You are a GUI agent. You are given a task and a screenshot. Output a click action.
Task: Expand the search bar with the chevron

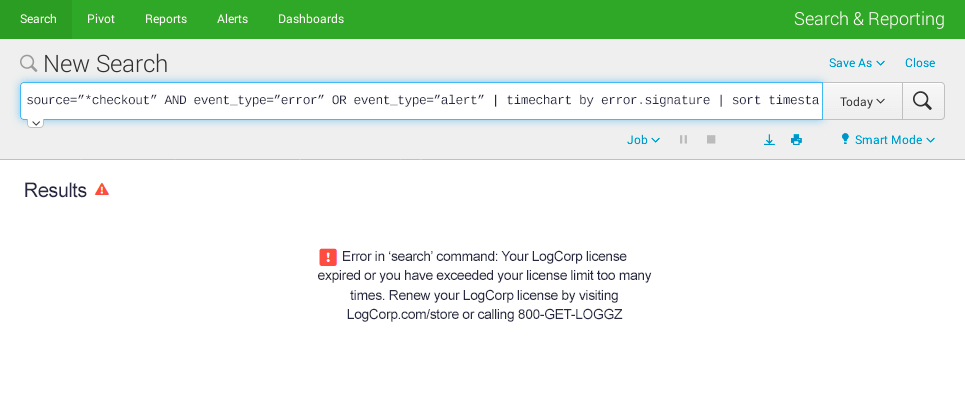[35, 124]
